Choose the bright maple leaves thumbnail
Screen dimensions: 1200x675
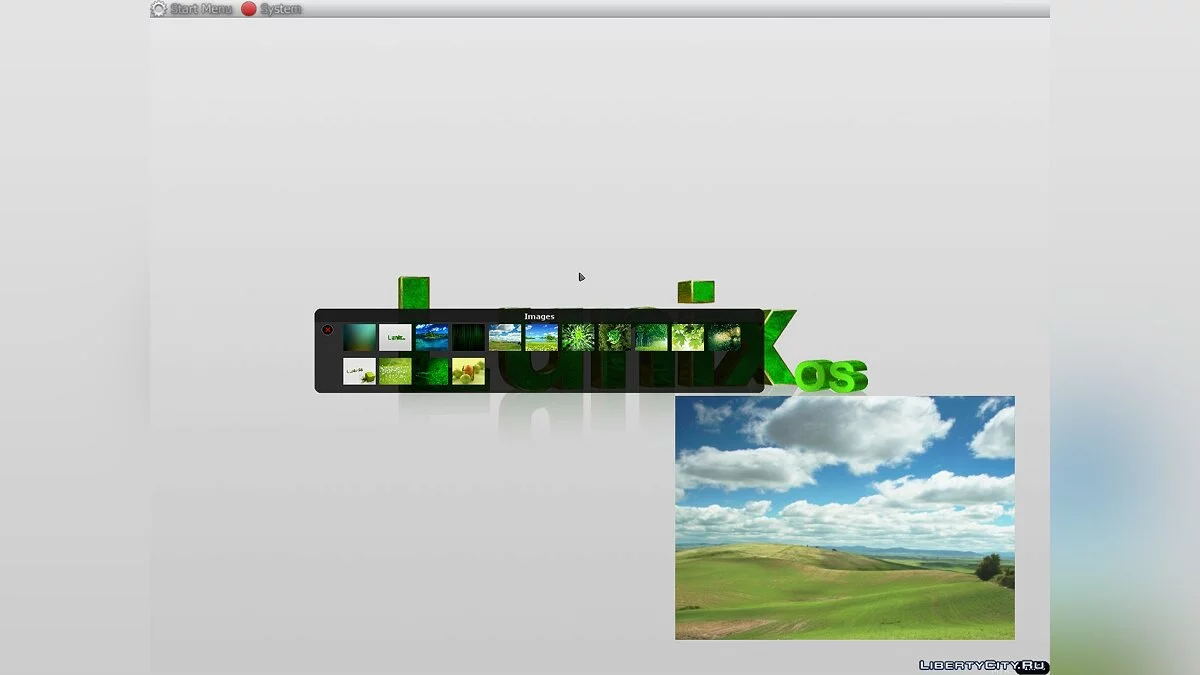click(x=688, y=337)
